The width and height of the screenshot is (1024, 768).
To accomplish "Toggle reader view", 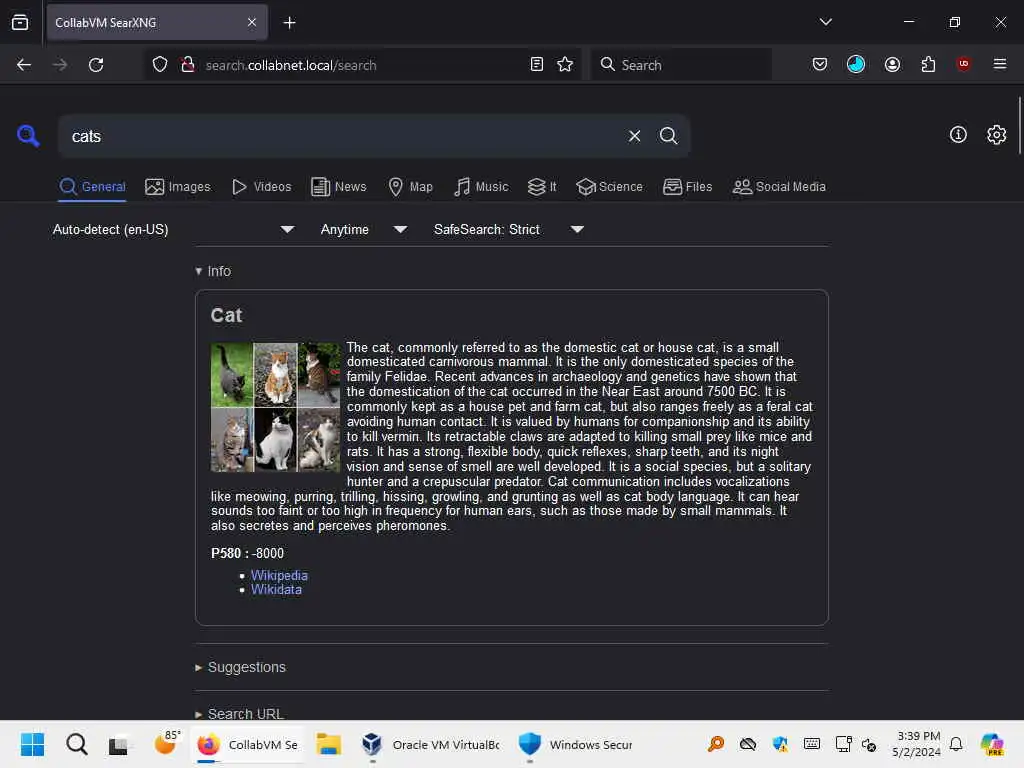I will click(536, 65).
